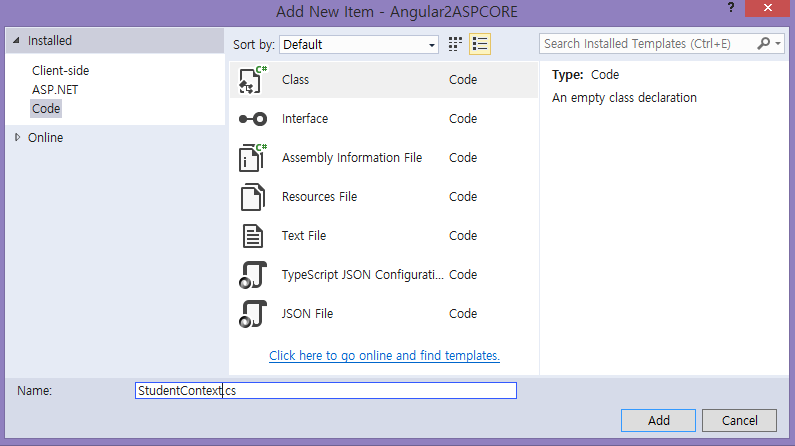Select the Class template icon

[x=252, y=80]
